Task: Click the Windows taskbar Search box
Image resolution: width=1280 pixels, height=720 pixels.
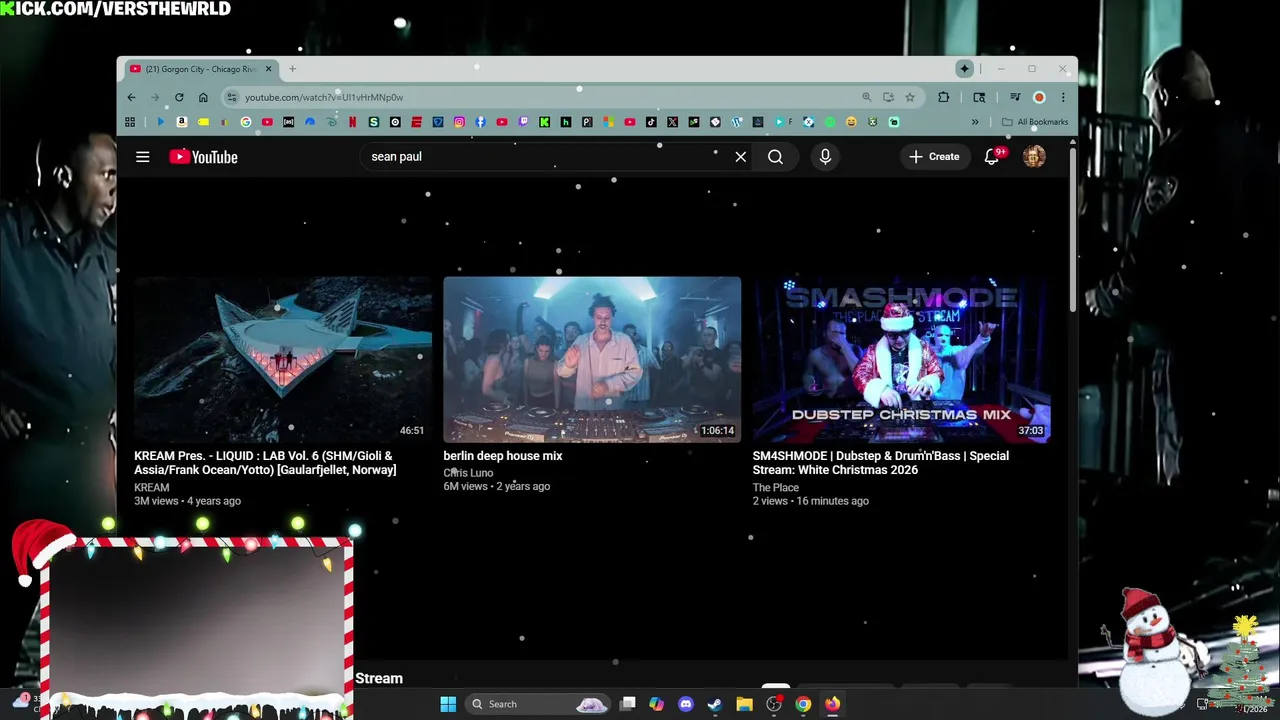Action: 538,704
